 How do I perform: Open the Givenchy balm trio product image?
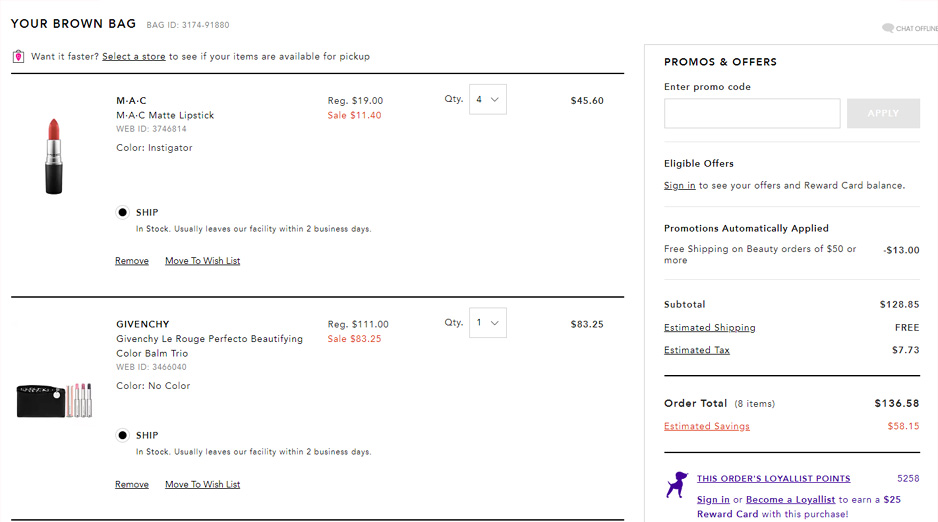click(54, 400)
